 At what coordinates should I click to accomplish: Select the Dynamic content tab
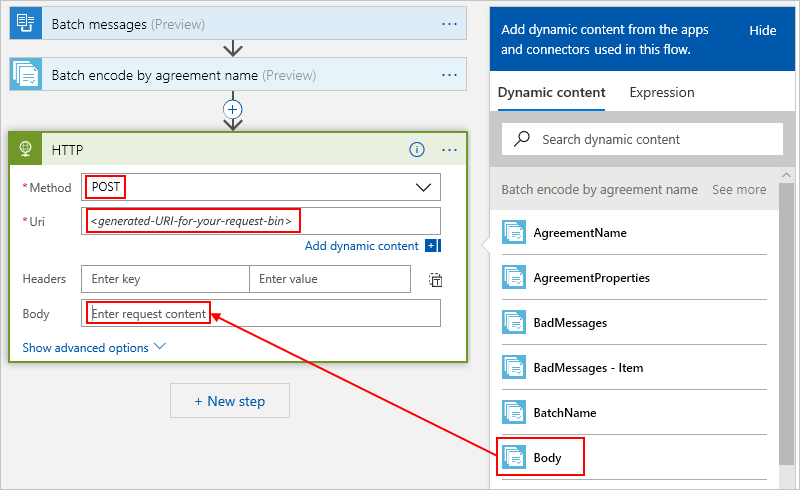click(x=551, y=92)
